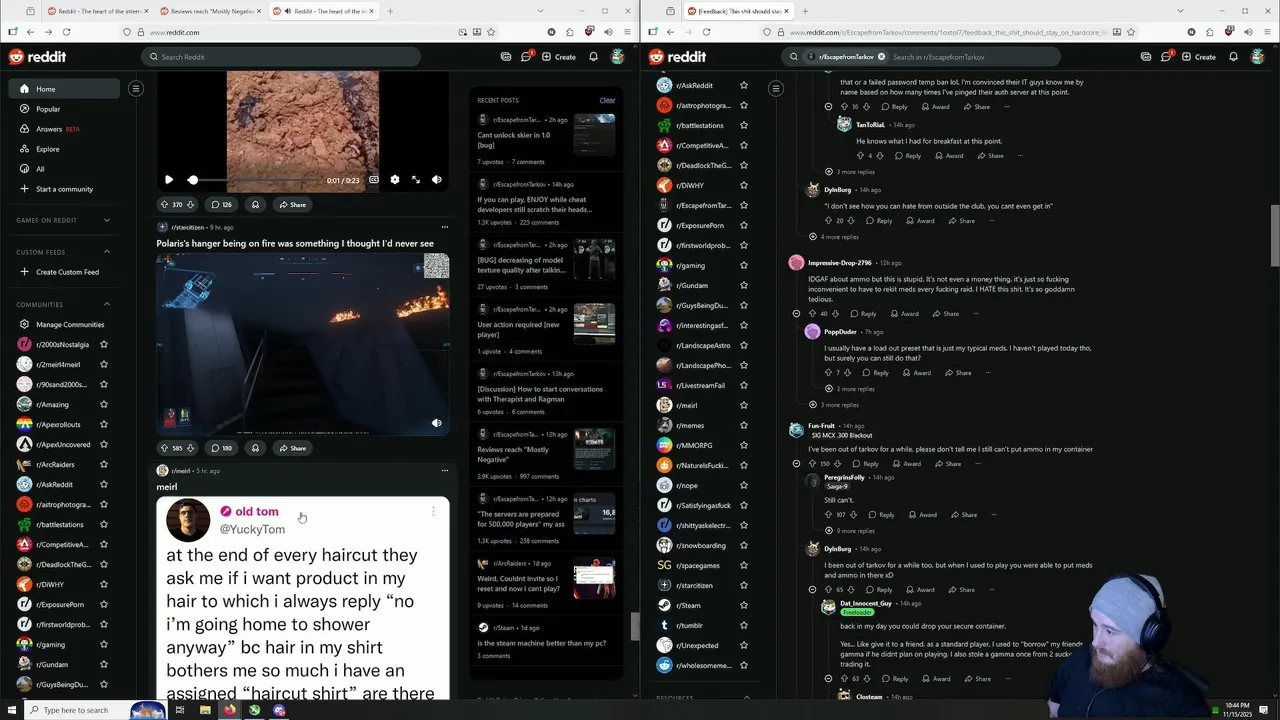
Task: Open overflow menu on r/starcitizen post
Action: click(445, 227)
